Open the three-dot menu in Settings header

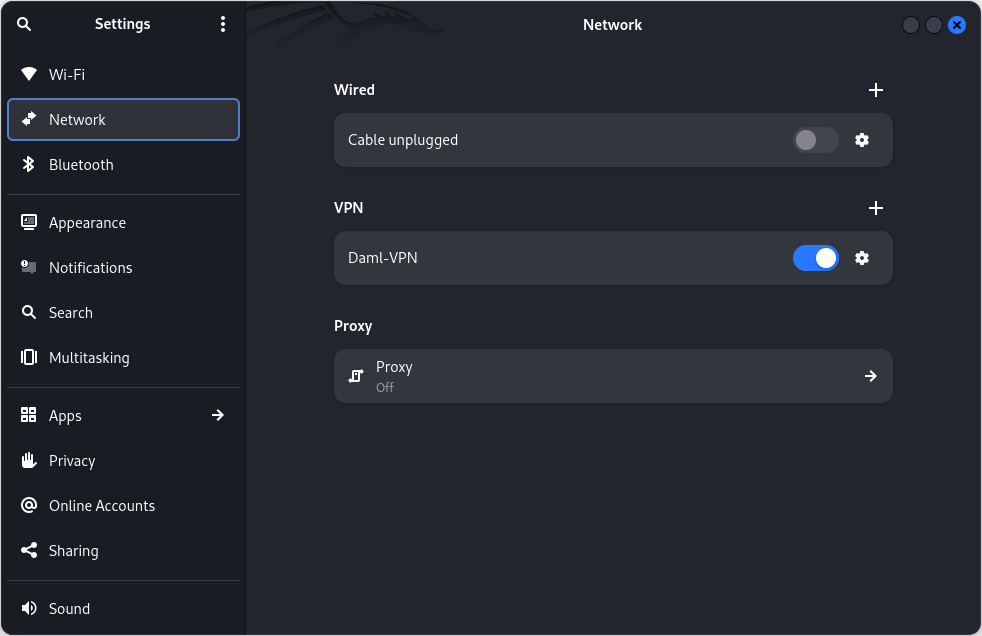pos(222,24)
